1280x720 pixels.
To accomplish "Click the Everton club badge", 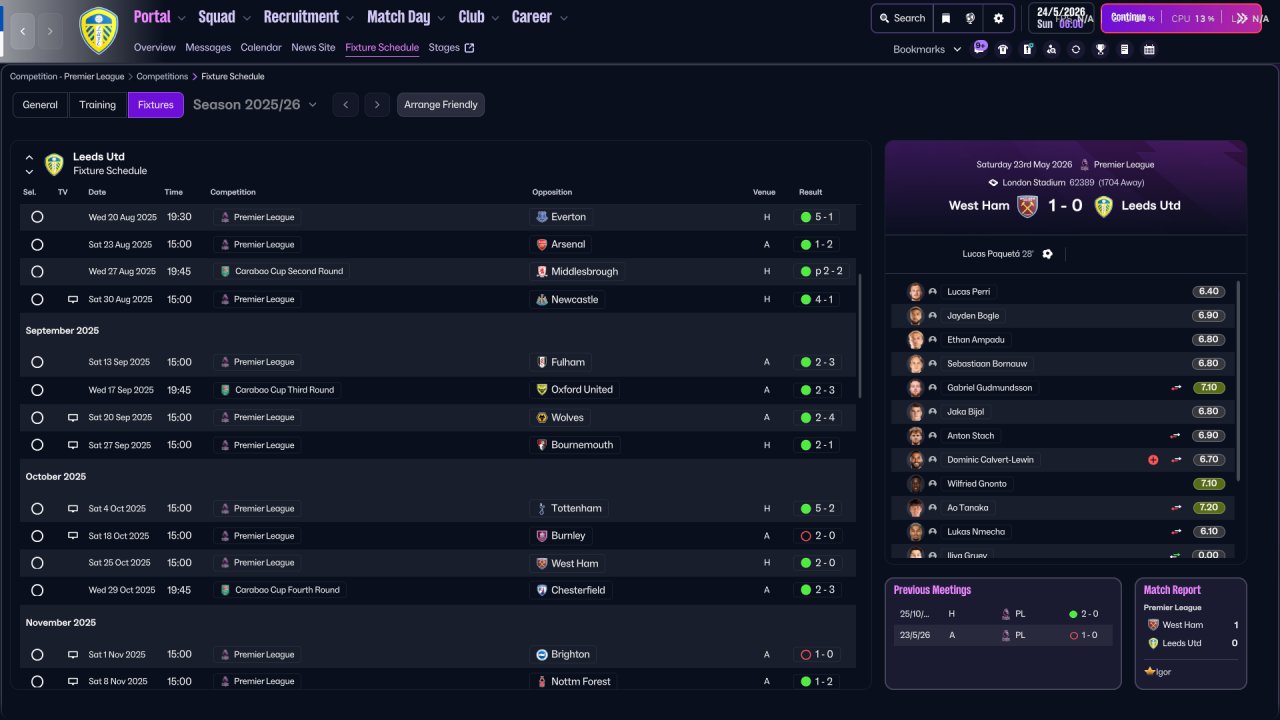I will pyautogui.click(x=542, y=217).
